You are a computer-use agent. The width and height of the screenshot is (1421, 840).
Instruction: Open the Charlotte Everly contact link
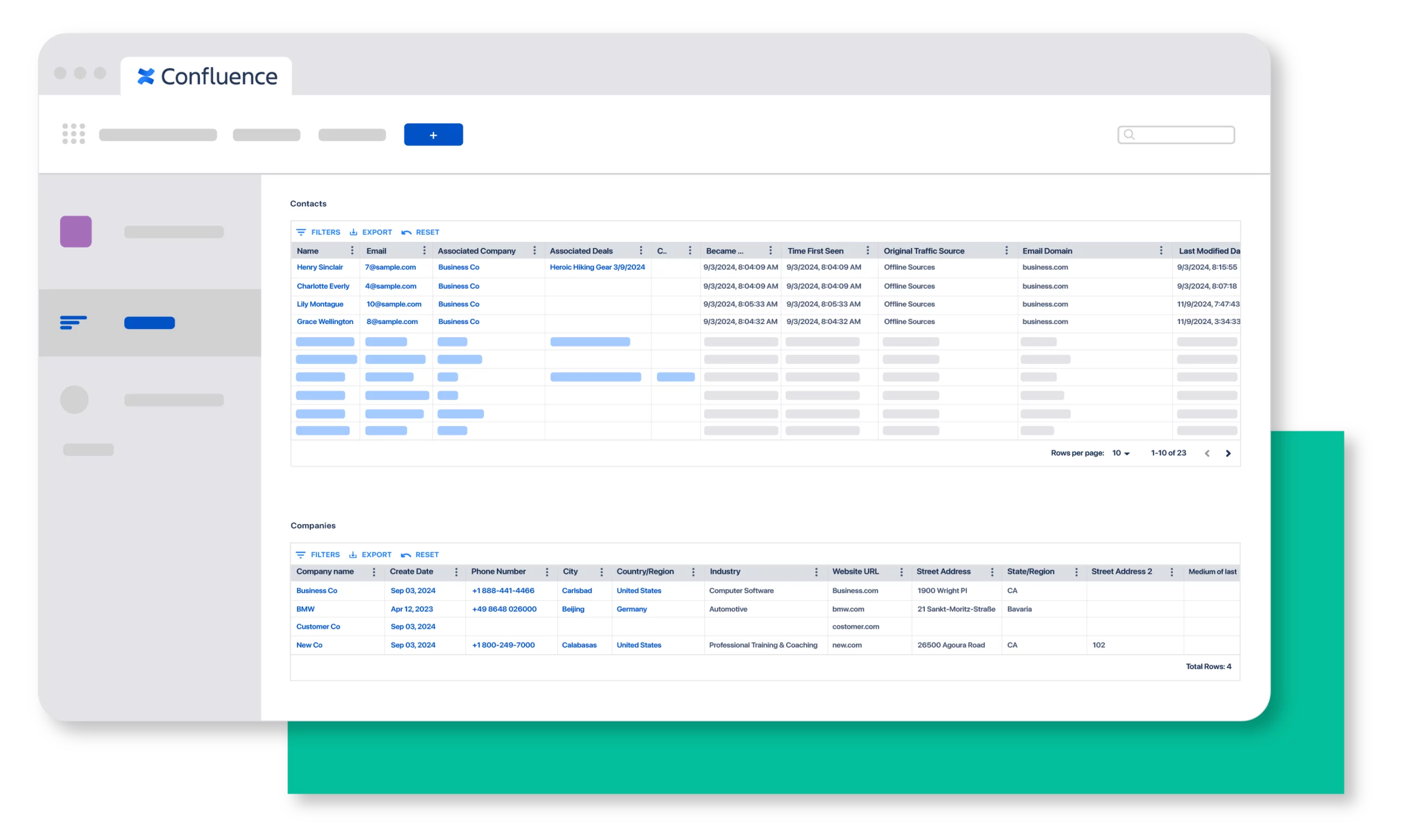323,286
